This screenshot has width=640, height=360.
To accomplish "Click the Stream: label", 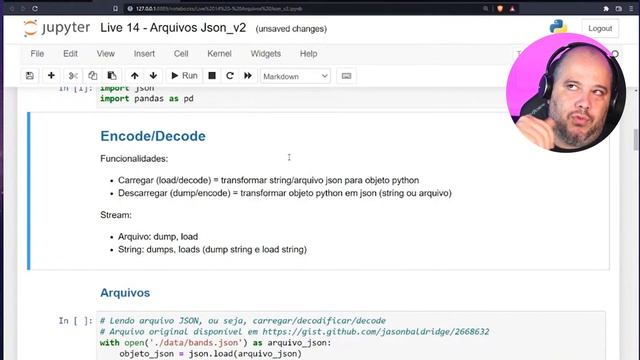I will 116,215.
